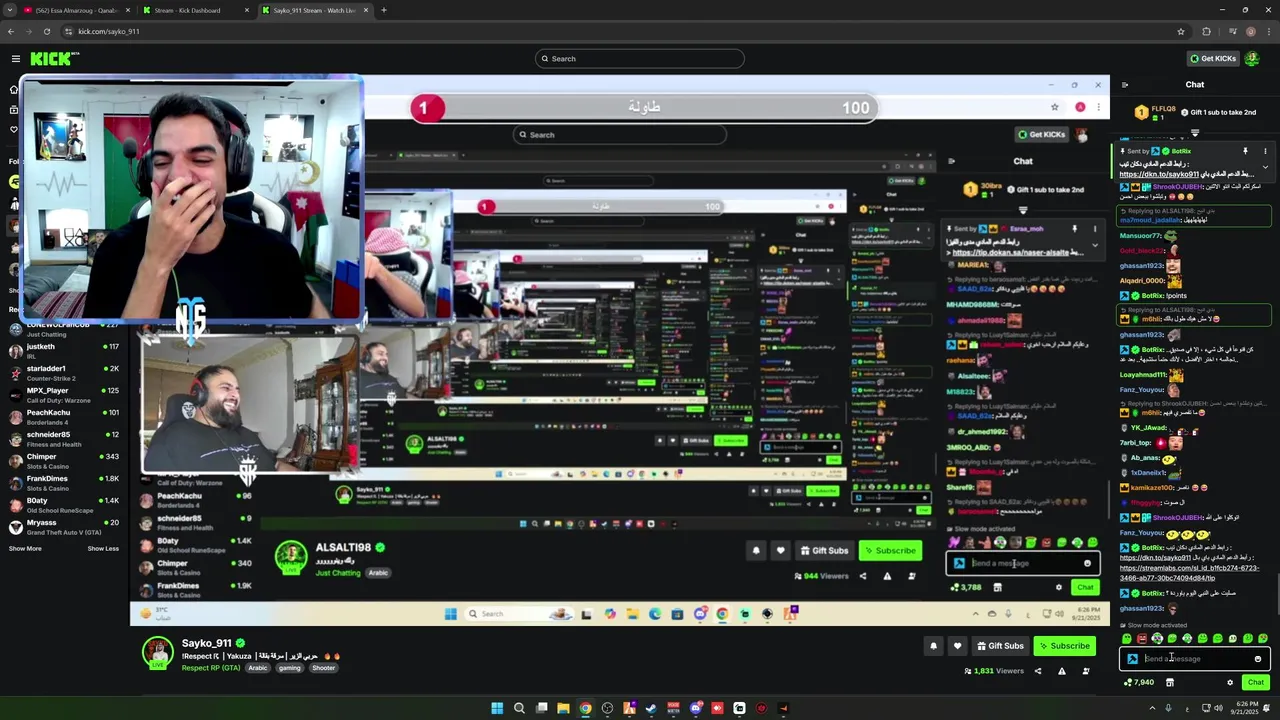This screenshot has height=720, width=1280.
Task: Open the streamlabs.com tip link in chat
Action: [1188, 573]
